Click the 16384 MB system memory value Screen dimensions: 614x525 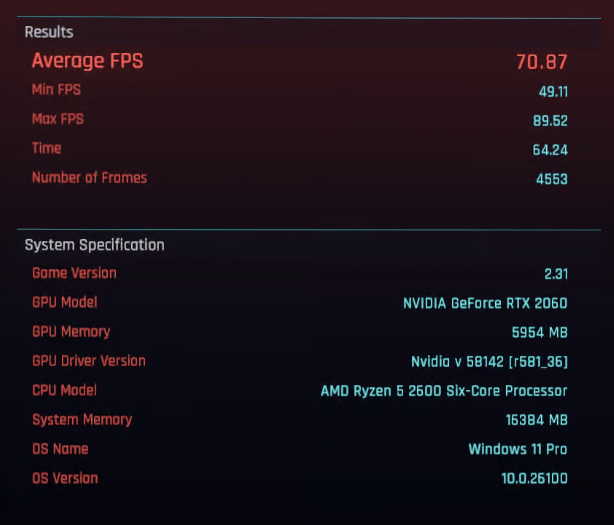click(536, 420)
